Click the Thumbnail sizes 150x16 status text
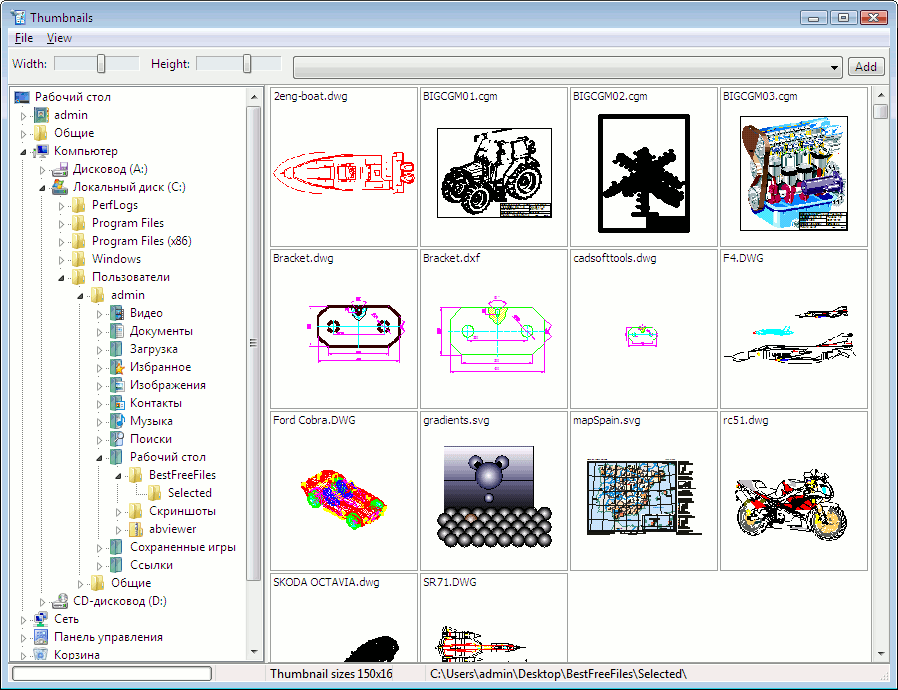Screen dimensions: 898x690 pyautogui.click(x=331, y=674)
